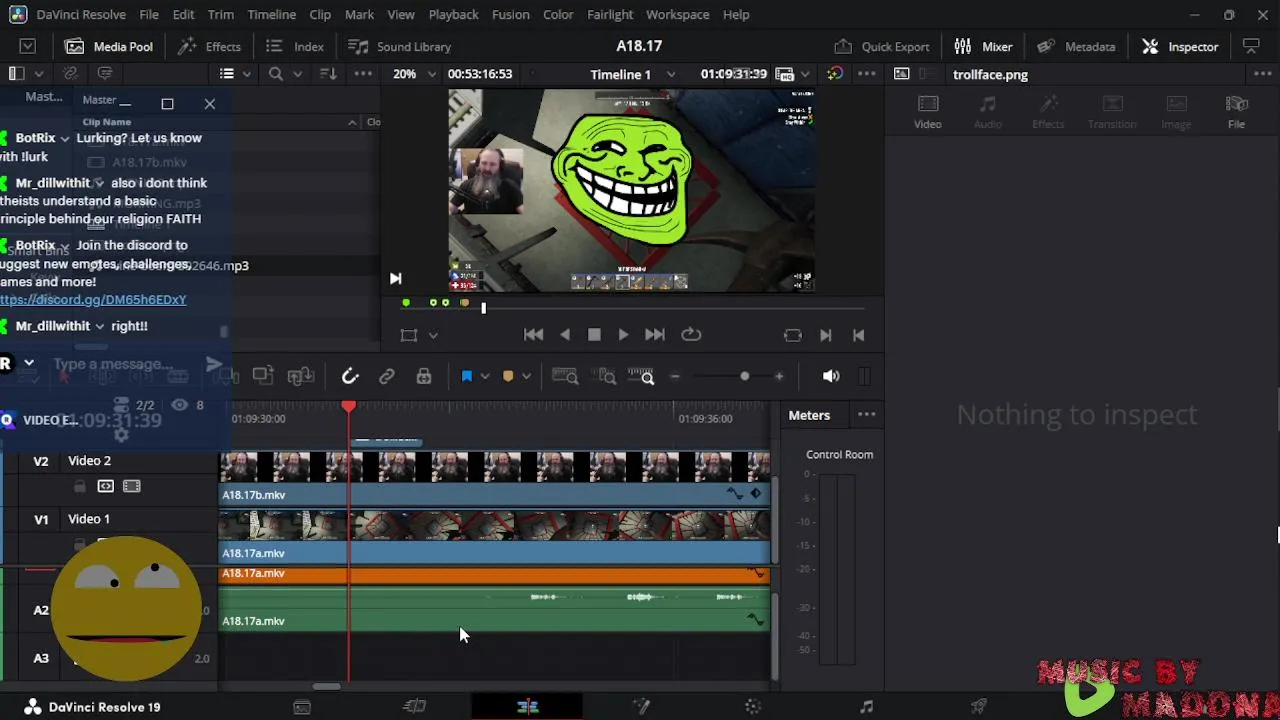Open the Sound Library panel
The image size is (1280, 720).
pos(399,47)
